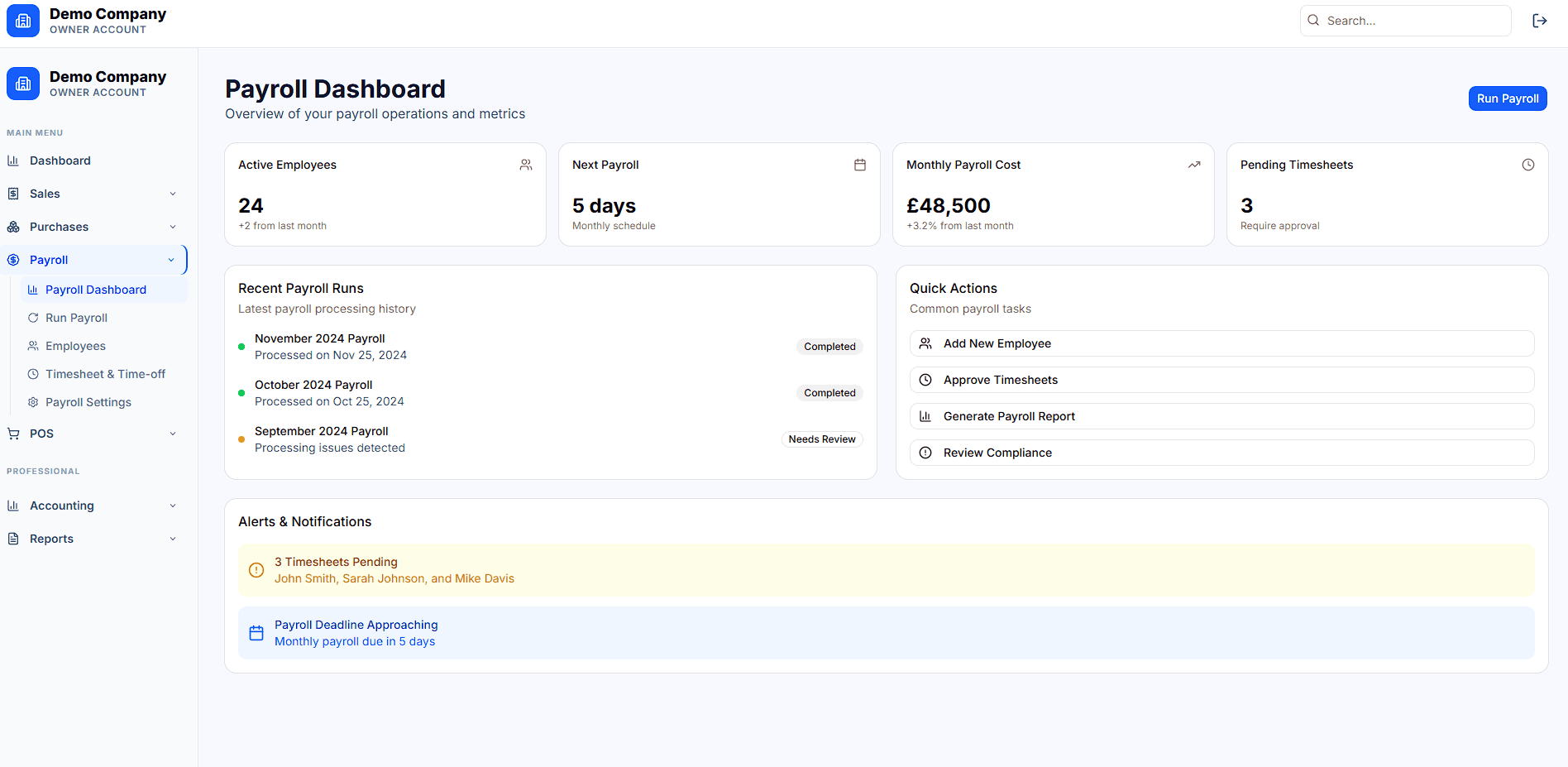This screenshot has height=767, width=1568.
Task: Click the calendar icon on Next Payroll card
Action: pyautogui.click(x=860, y=165)
